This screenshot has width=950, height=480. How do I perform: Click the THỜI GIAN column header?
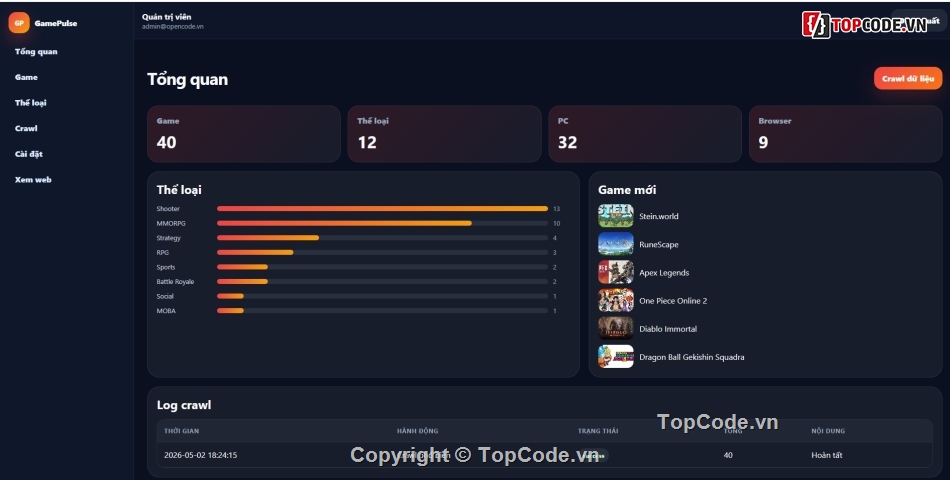click(x=181, y=431)
